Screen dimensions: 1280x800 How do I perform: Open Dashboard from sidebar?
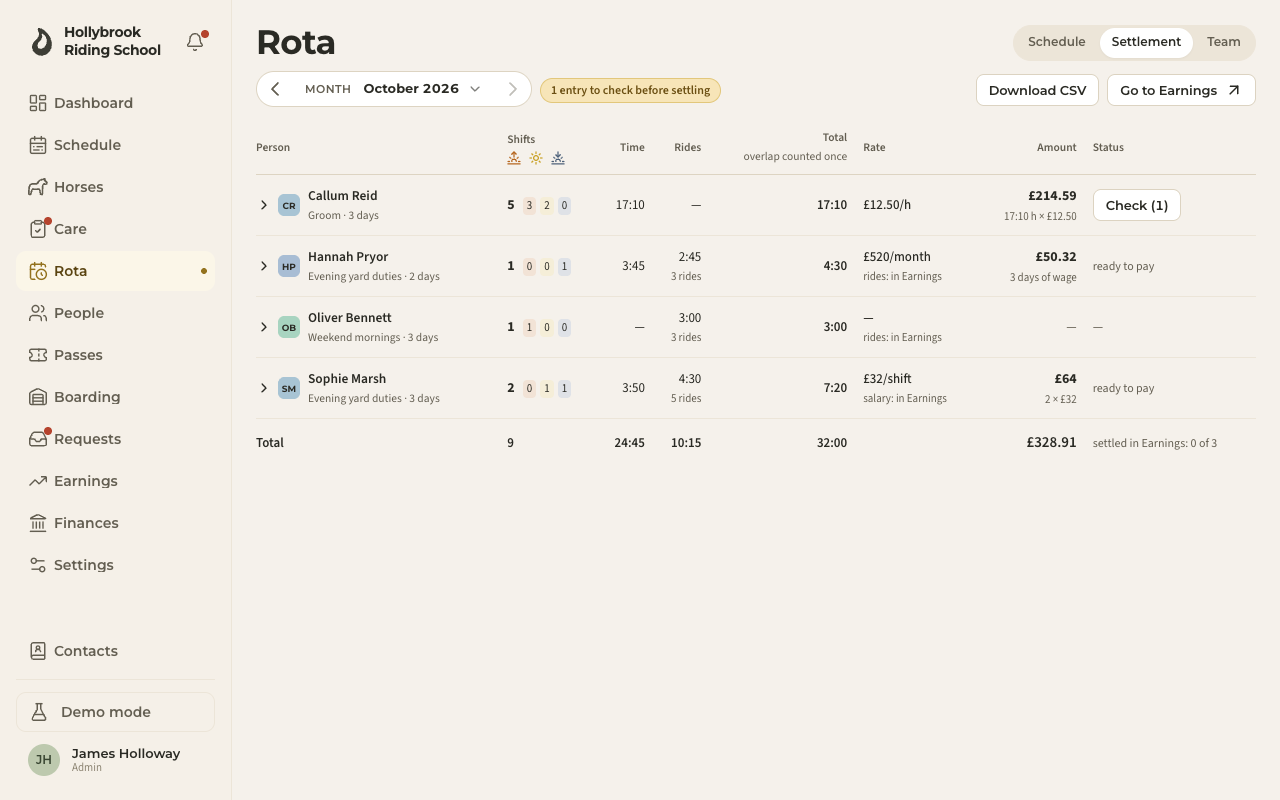click(x=115, y=103)
